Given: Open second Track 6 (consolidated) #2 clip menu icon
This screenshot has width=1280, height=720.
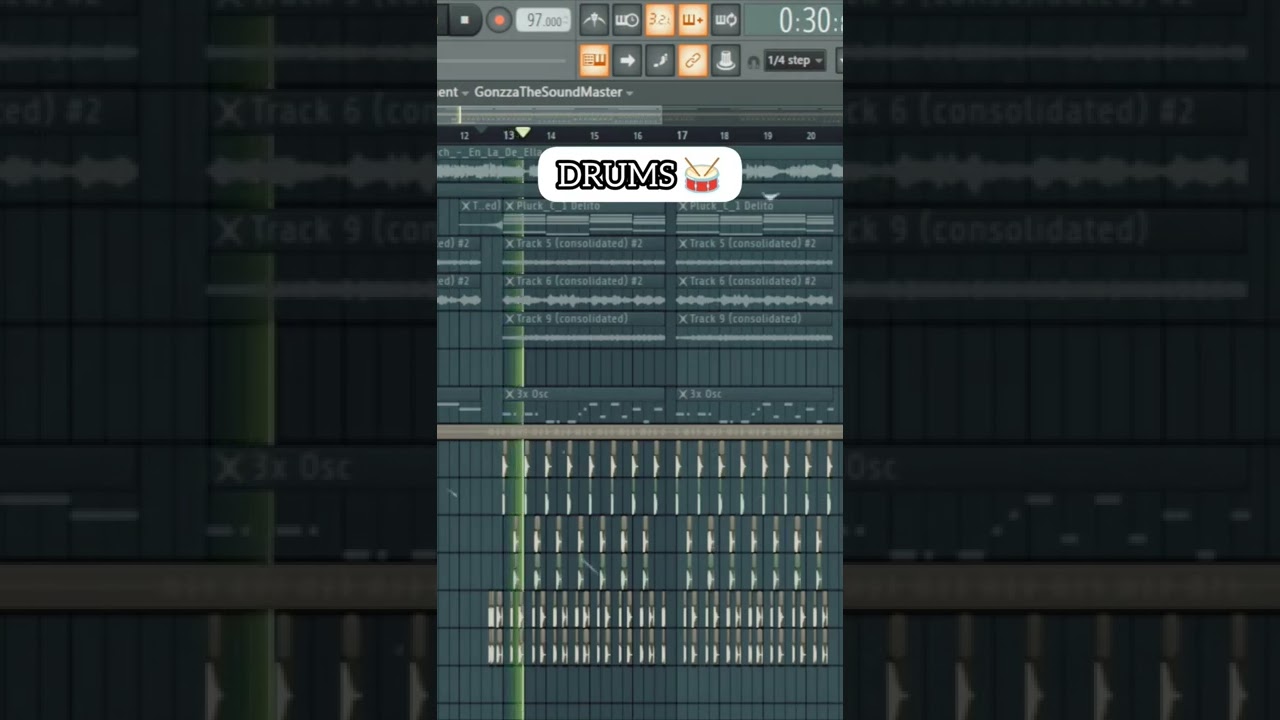Looking at the screenshot, I should tap(684, 281).
